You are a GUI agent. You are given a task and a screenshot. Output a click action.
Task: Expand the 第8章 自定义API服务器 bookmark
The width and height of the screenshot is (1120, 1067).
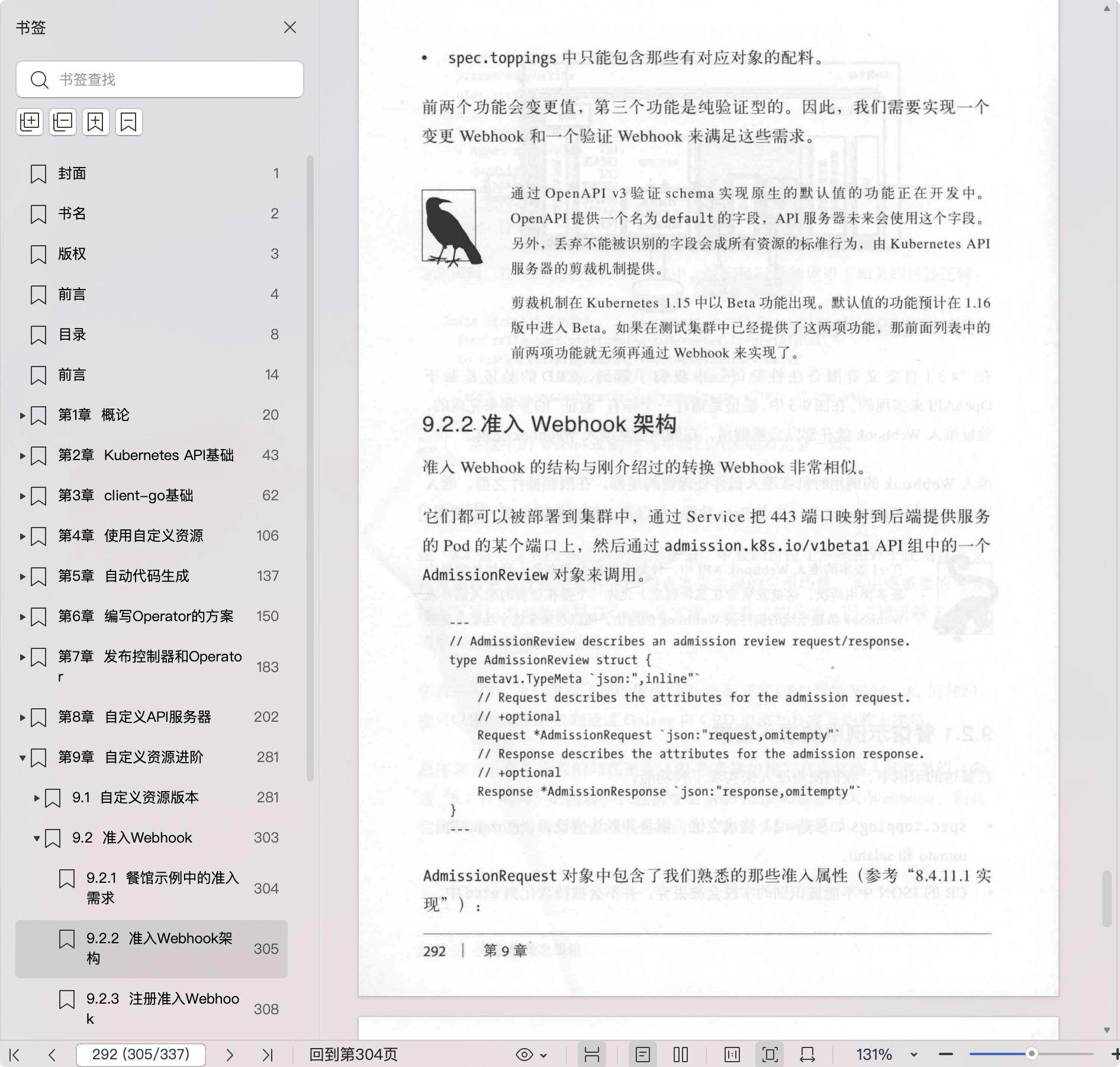click(x=22, y=717)
